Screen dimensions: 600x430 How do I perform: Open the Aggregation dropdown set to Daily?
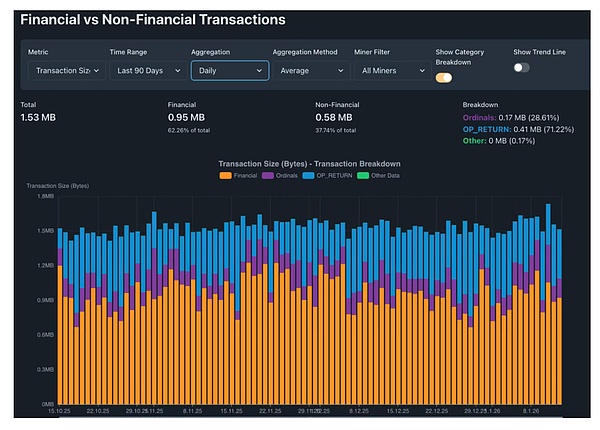[x=229, y=71]
